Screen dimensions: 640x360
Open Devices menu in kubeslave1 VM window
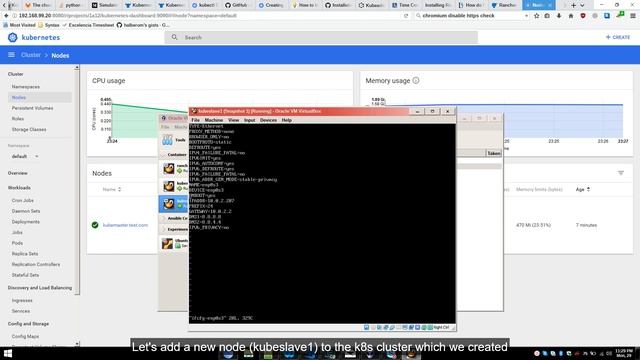[x=268, y=120]
